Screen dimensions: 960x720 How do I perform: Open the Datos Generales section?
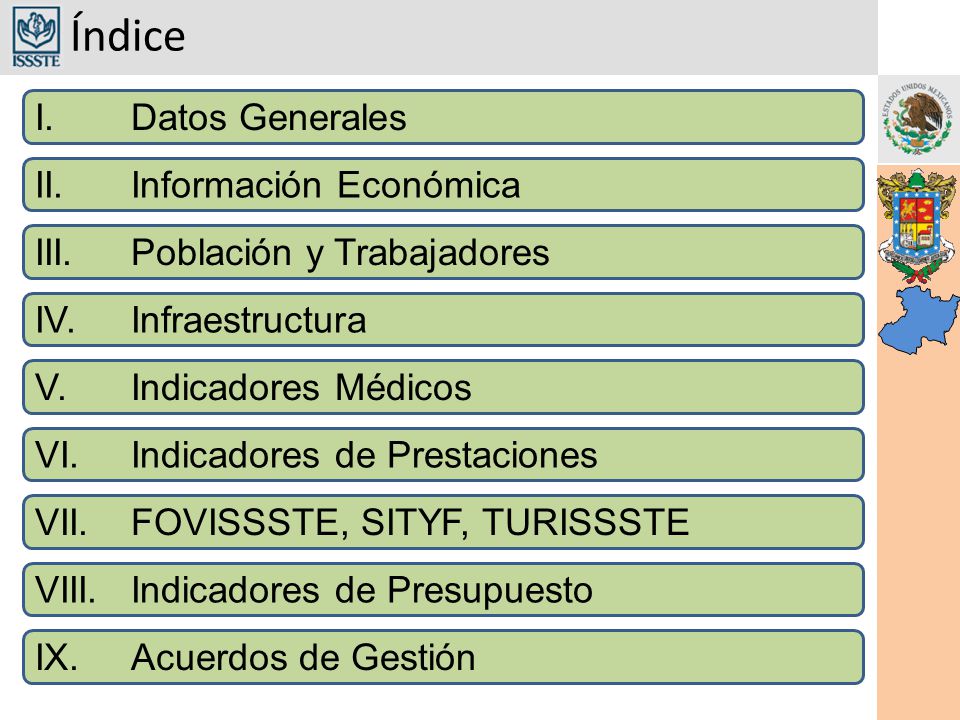443,117
